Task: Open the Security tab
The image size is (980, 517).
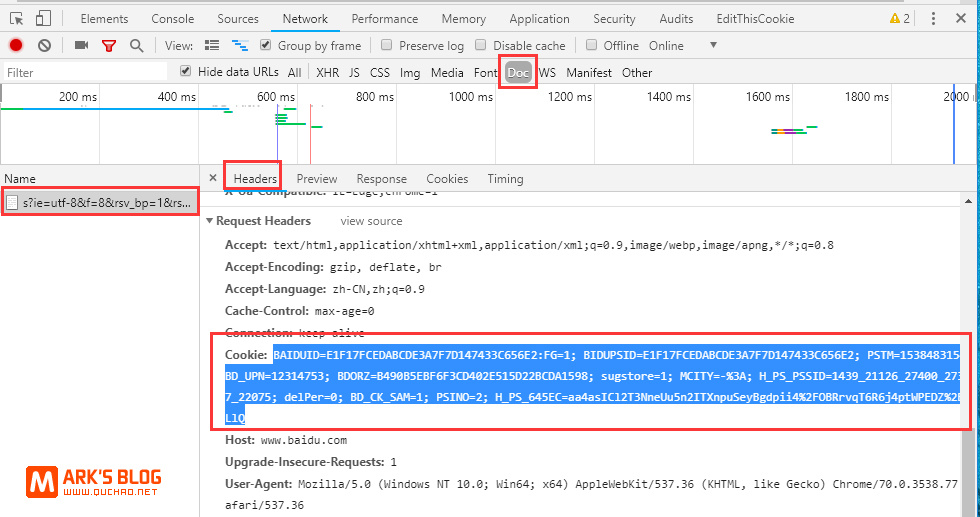Action: tap(614, 19)
